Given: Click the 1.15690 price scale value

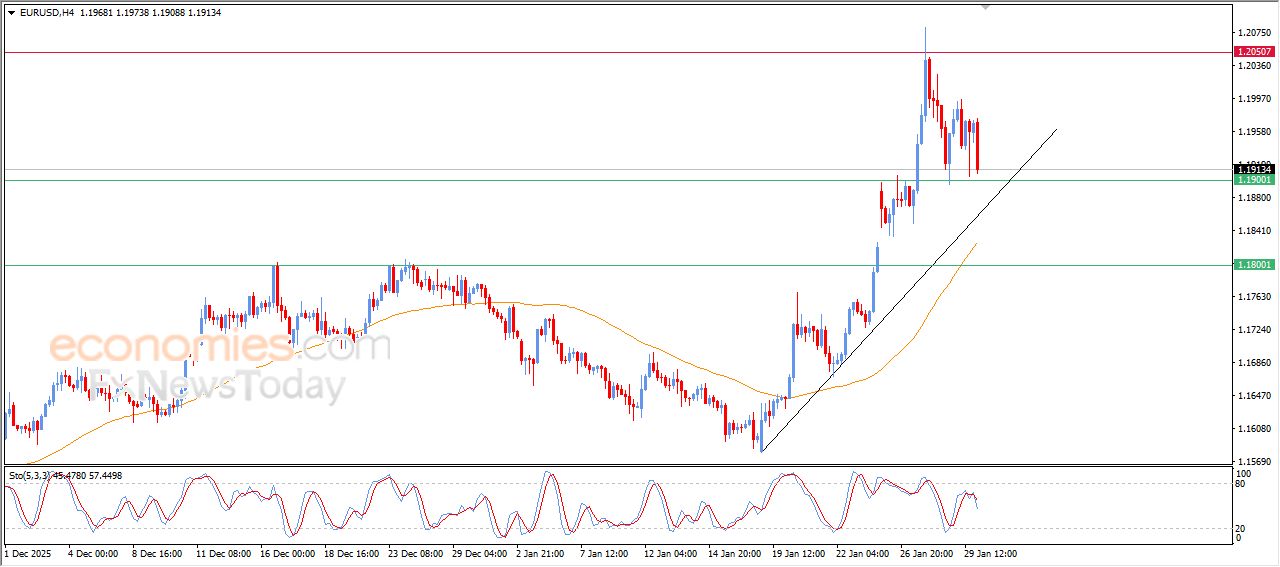Looking at the screenshot, I should click(1253, 462).
